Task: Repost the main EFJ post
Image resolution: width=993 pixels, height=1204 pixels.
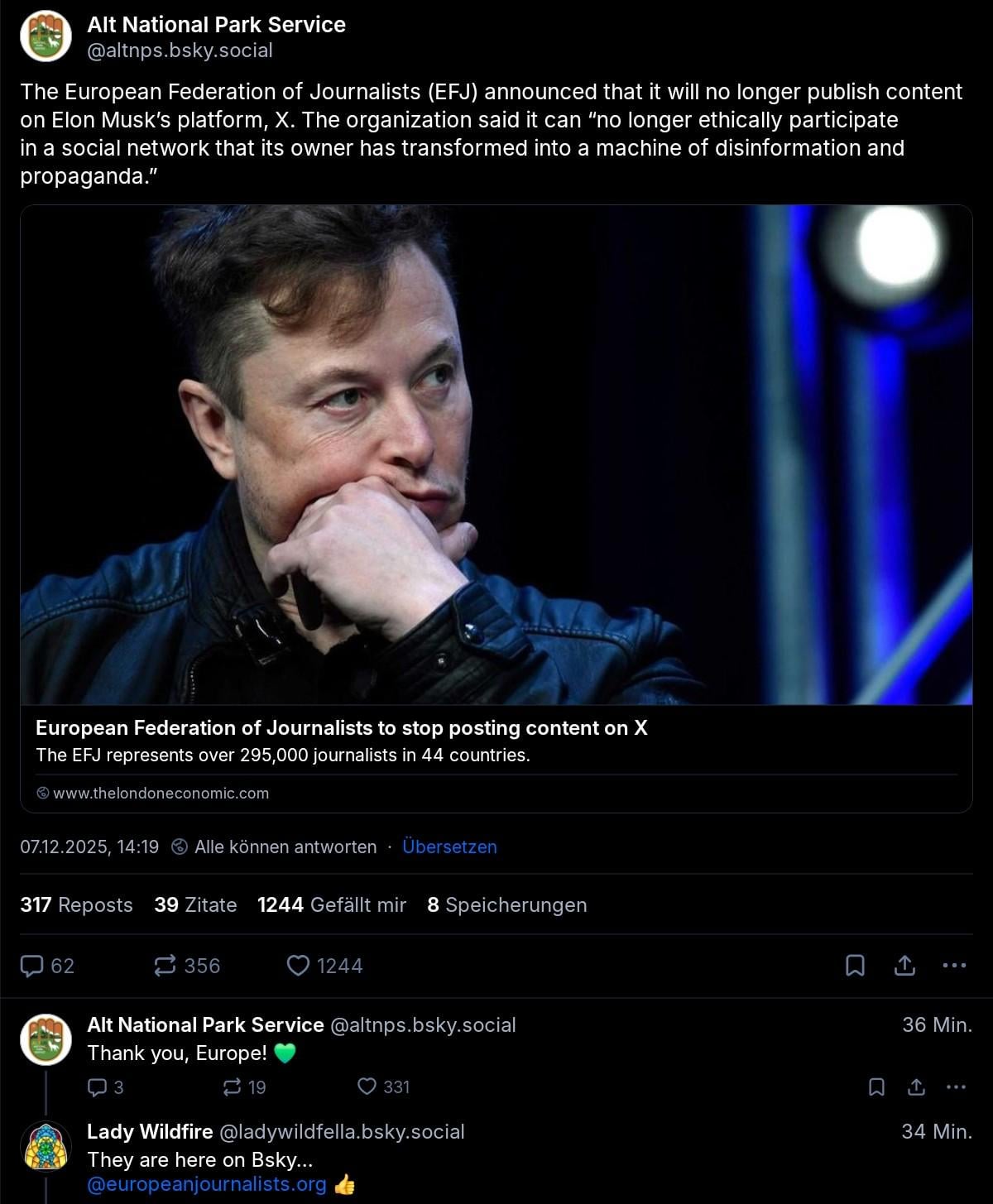Action: (165, 966)
